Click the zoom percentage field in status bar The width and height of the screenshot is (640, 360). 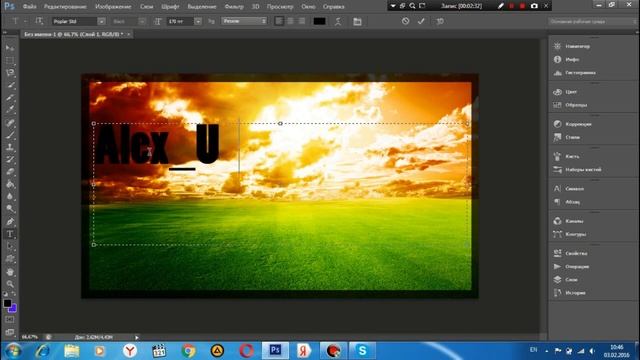(x=29, y=337)
